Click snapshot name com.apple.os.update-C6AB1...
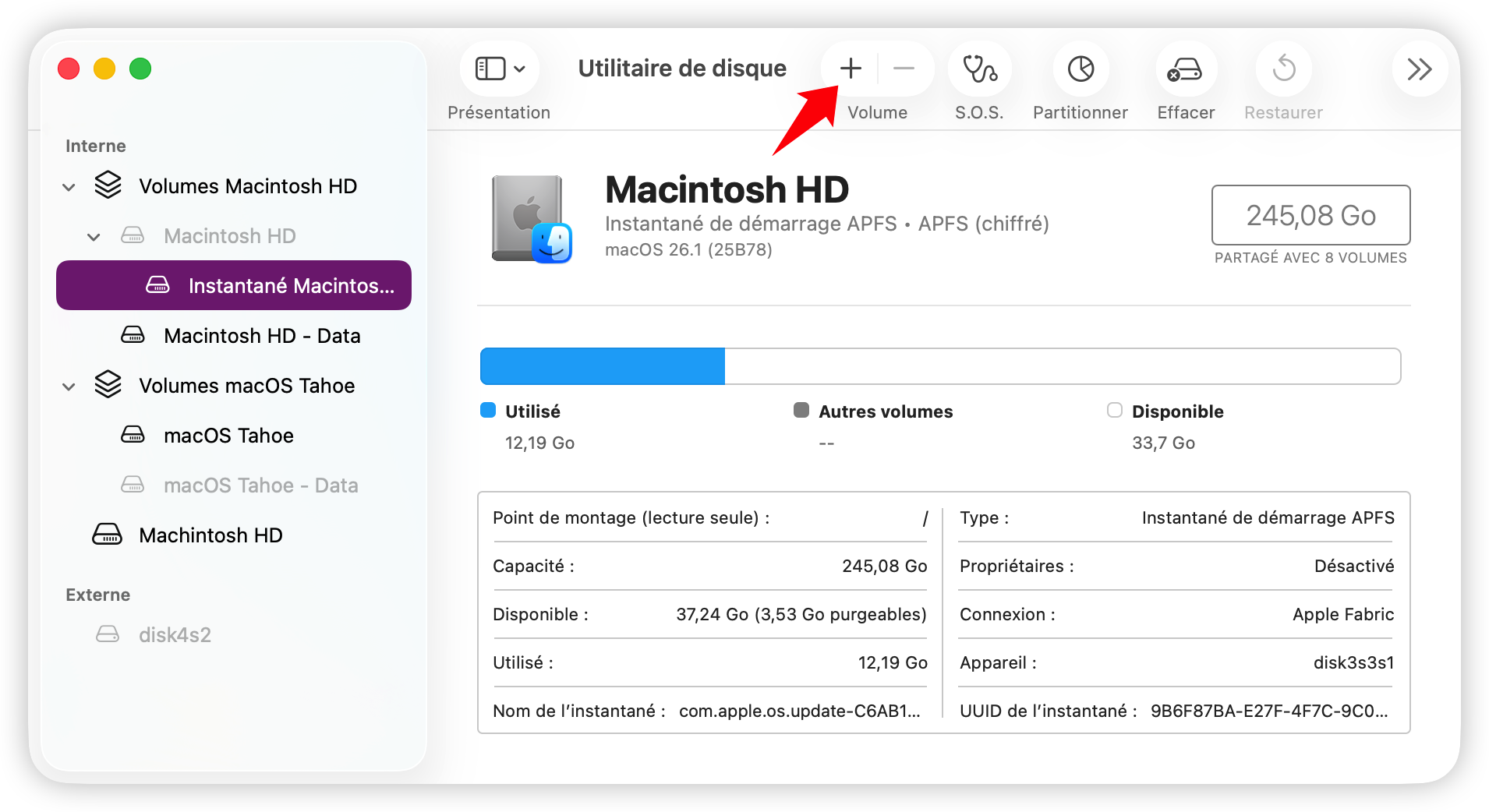1489x812 pixels. pos(800,711)
